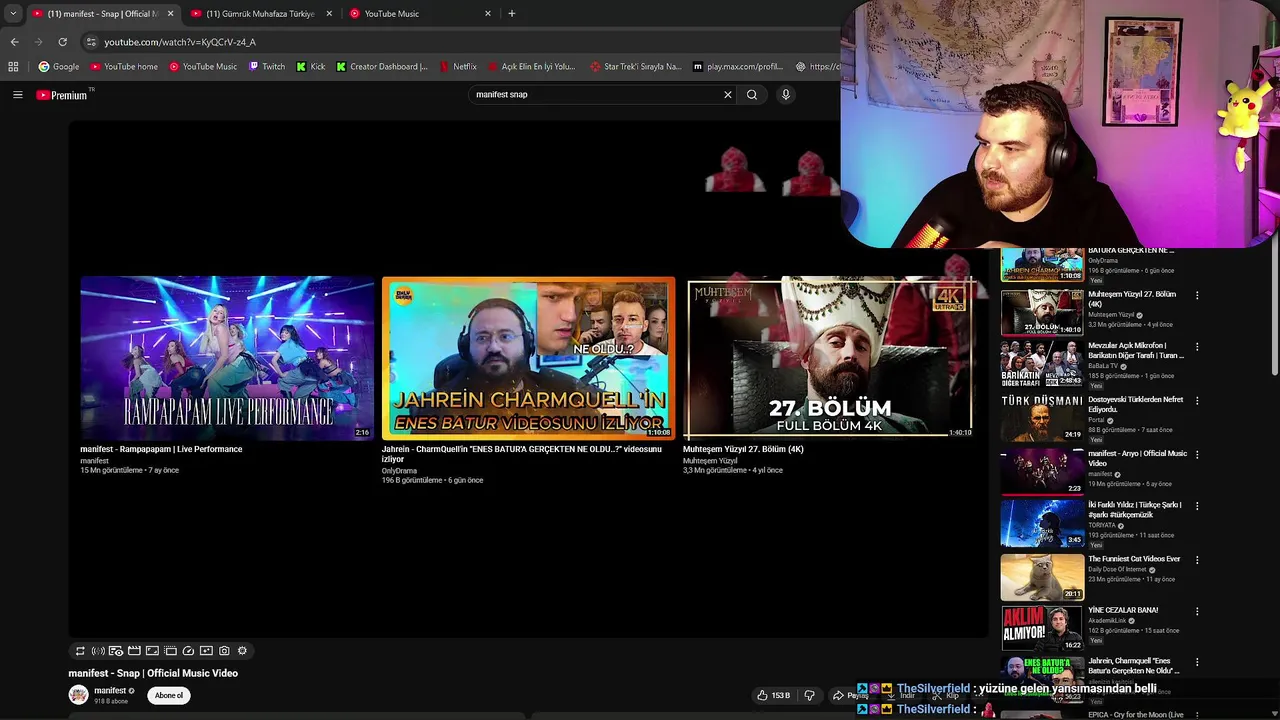Viewport: 1280px width, 720px height.
Task: Open the Google bookmark
Action: [59, 67]
